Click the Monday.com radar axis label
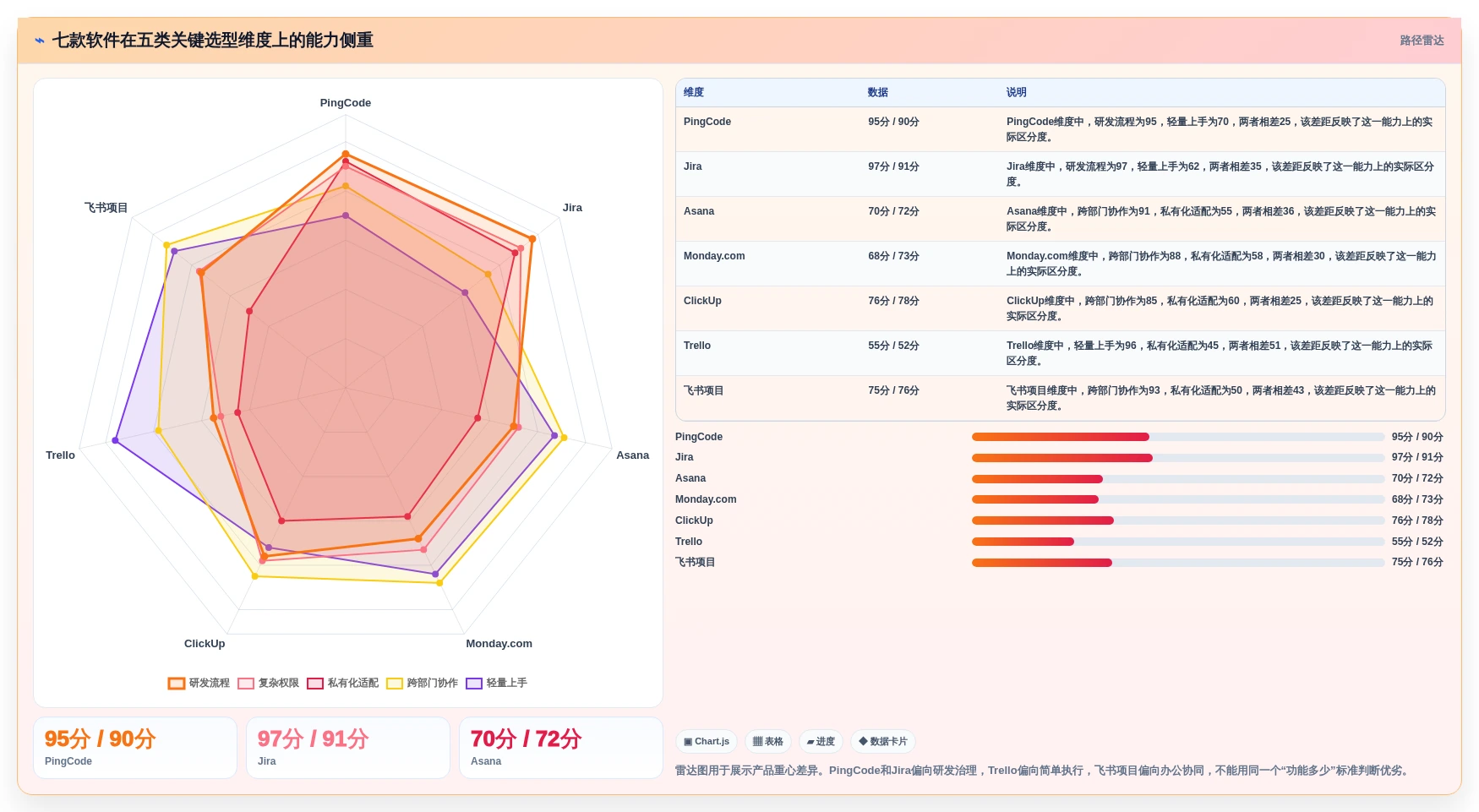 [x=499, y=644]
